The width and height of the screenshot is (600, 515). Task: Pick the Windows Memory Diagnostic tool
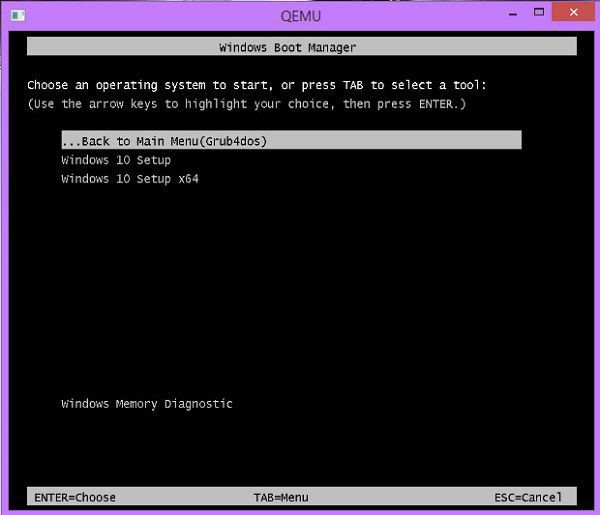(x=147, y=404)
